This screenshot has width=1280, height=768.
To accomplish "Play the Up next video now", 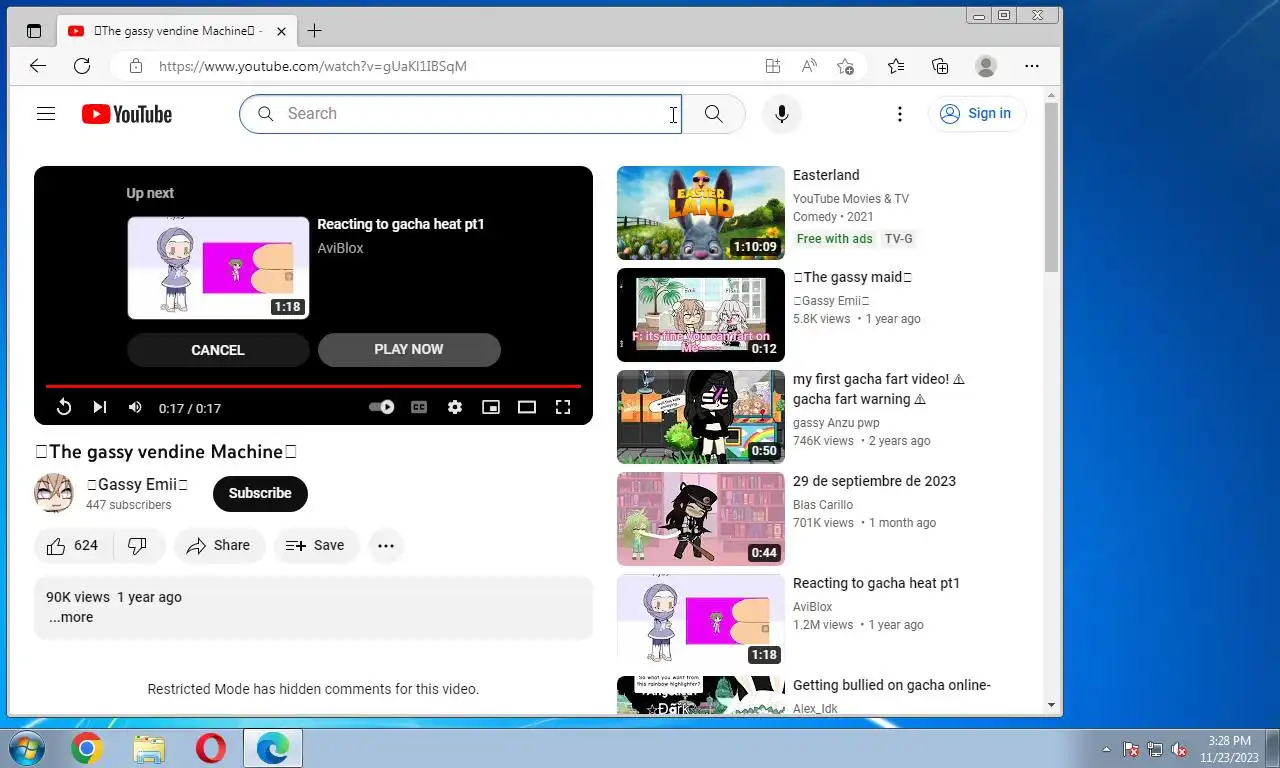I will point(409,349).
